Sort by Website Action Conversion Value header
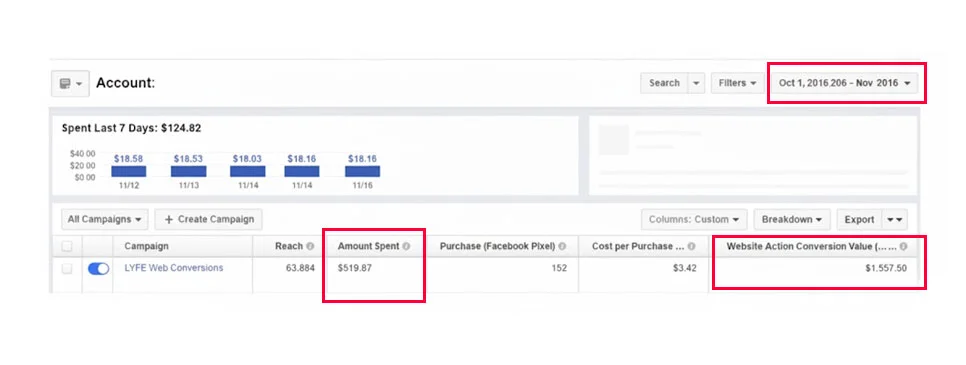The image size is (966, 365). pyautogui.click(x=811, y=246)
